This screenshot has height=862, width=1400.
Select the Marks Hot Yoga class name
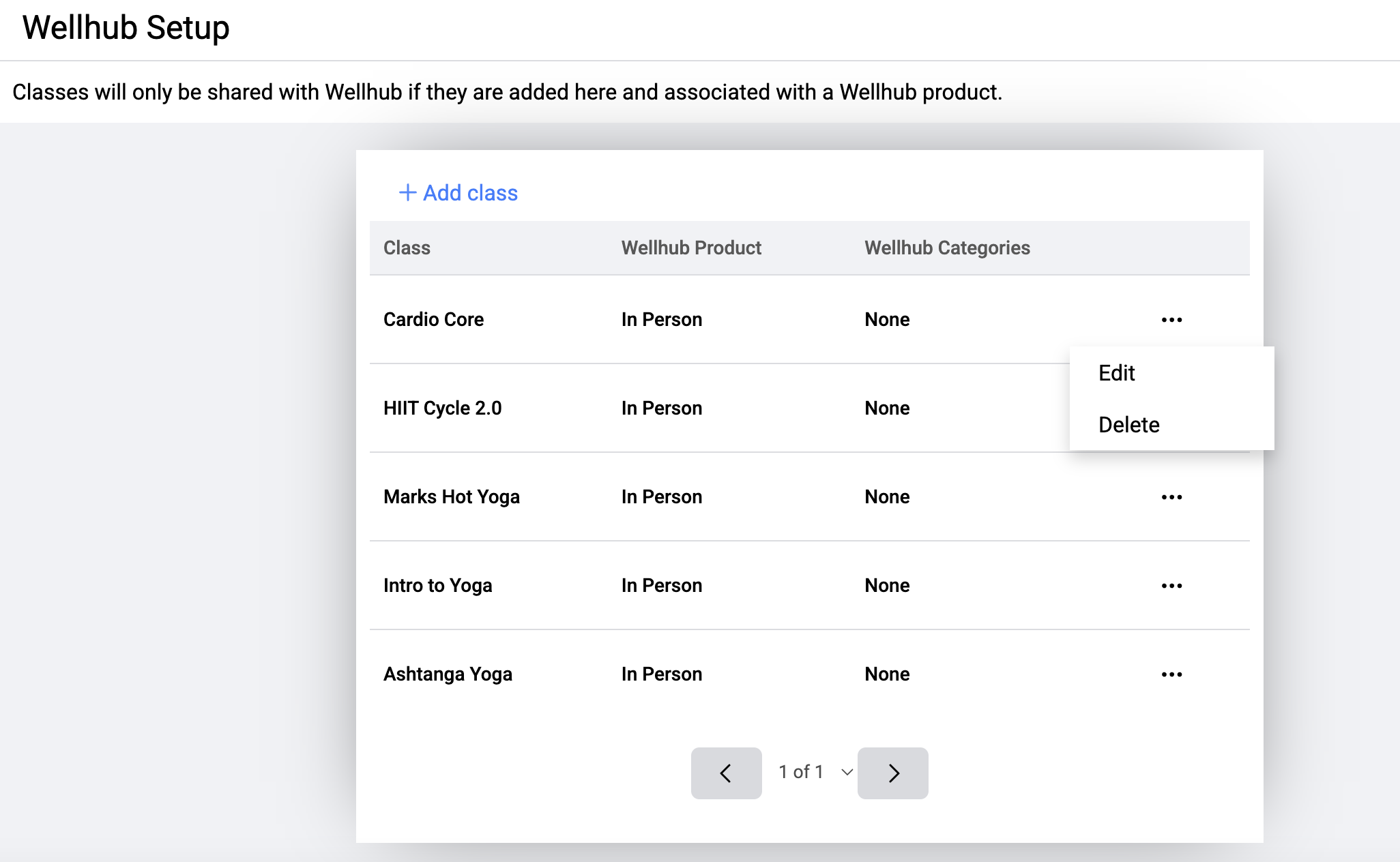[x=451, y=496]
